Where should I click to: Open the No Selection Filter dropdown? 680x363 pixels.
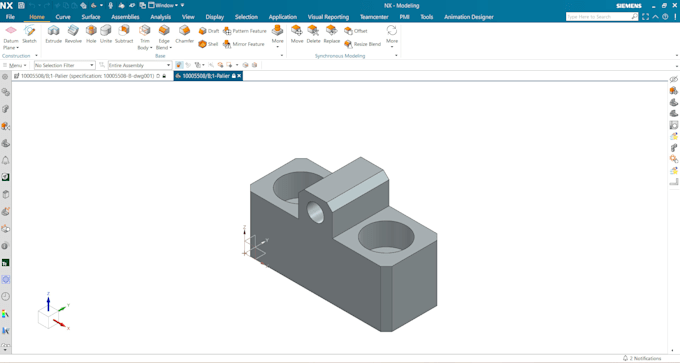(65, 65)
